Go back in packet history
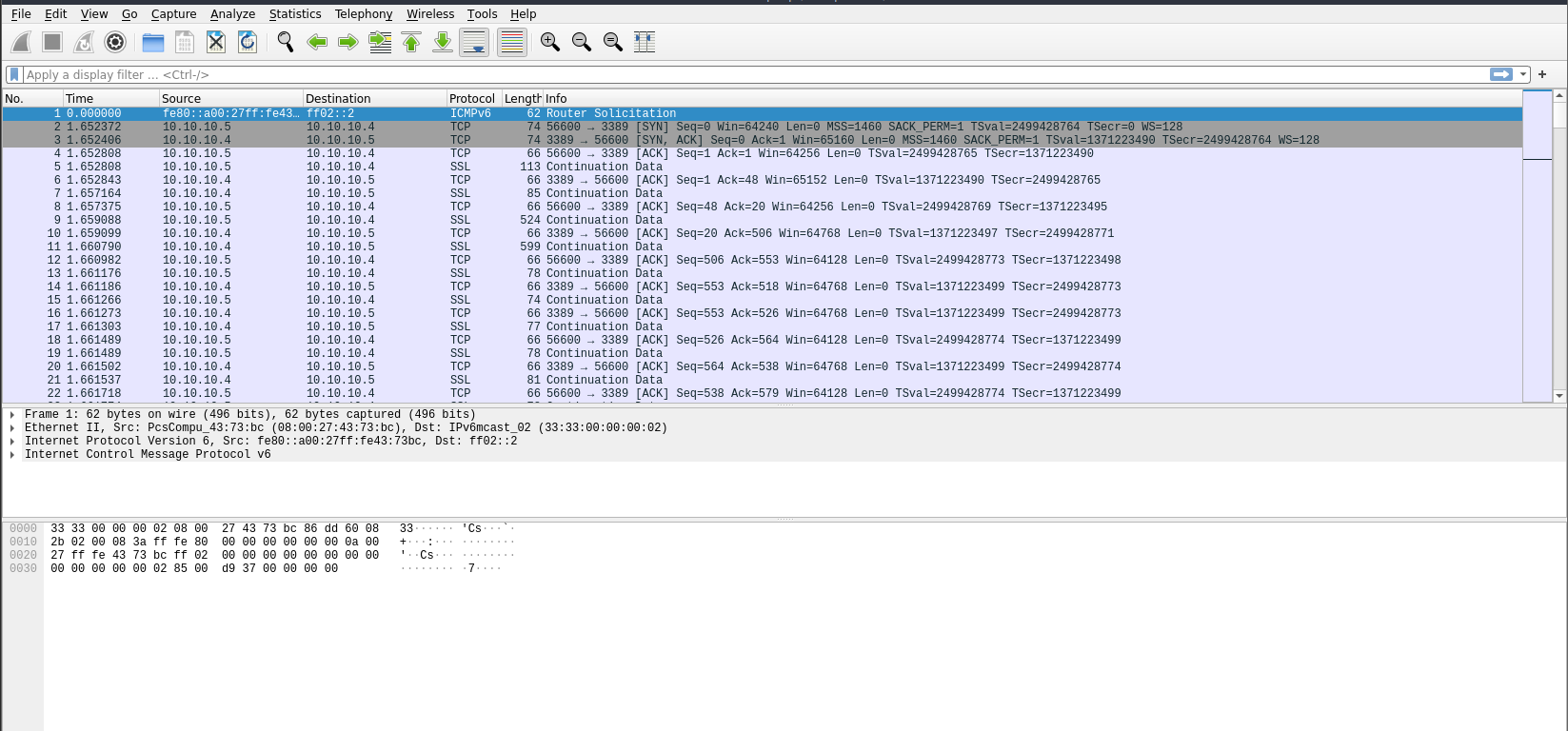The image size is (1568, 731). click(317, 42)
